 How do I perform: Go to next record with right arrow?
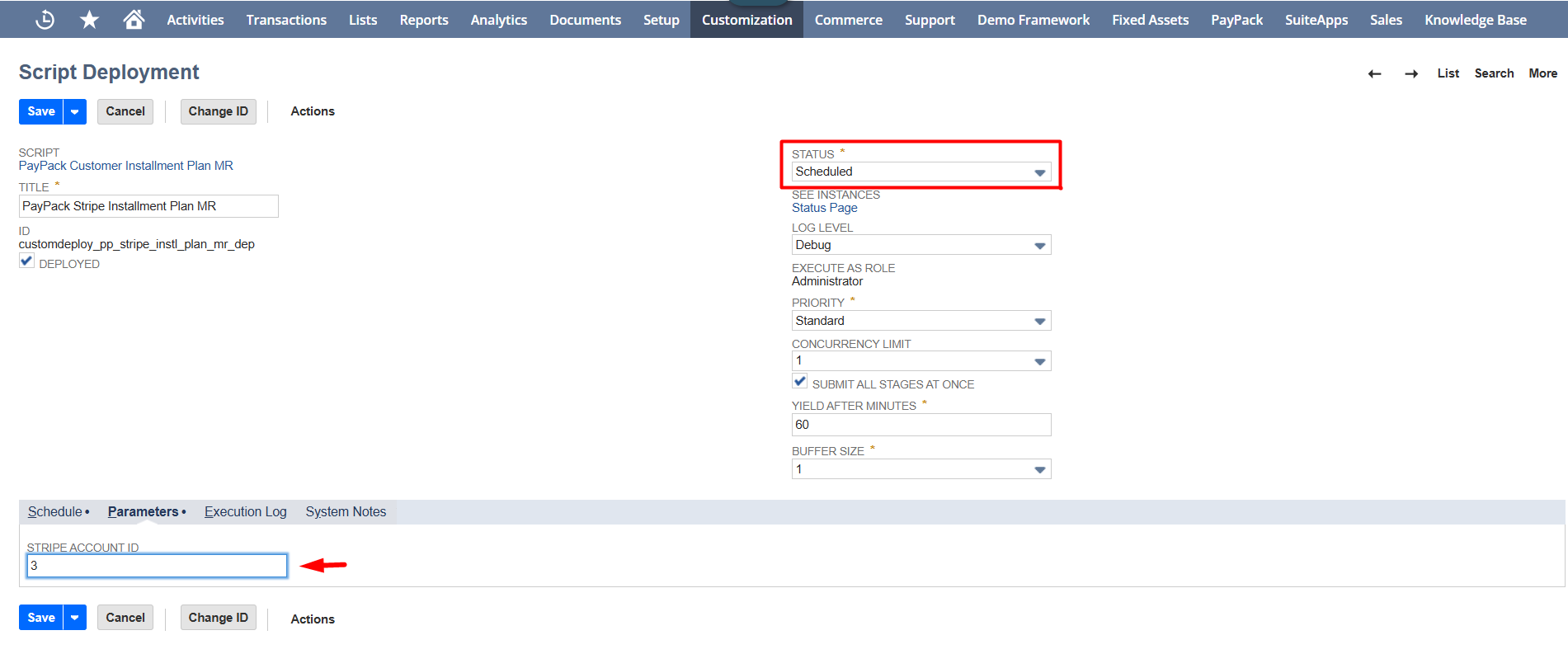1411,73
